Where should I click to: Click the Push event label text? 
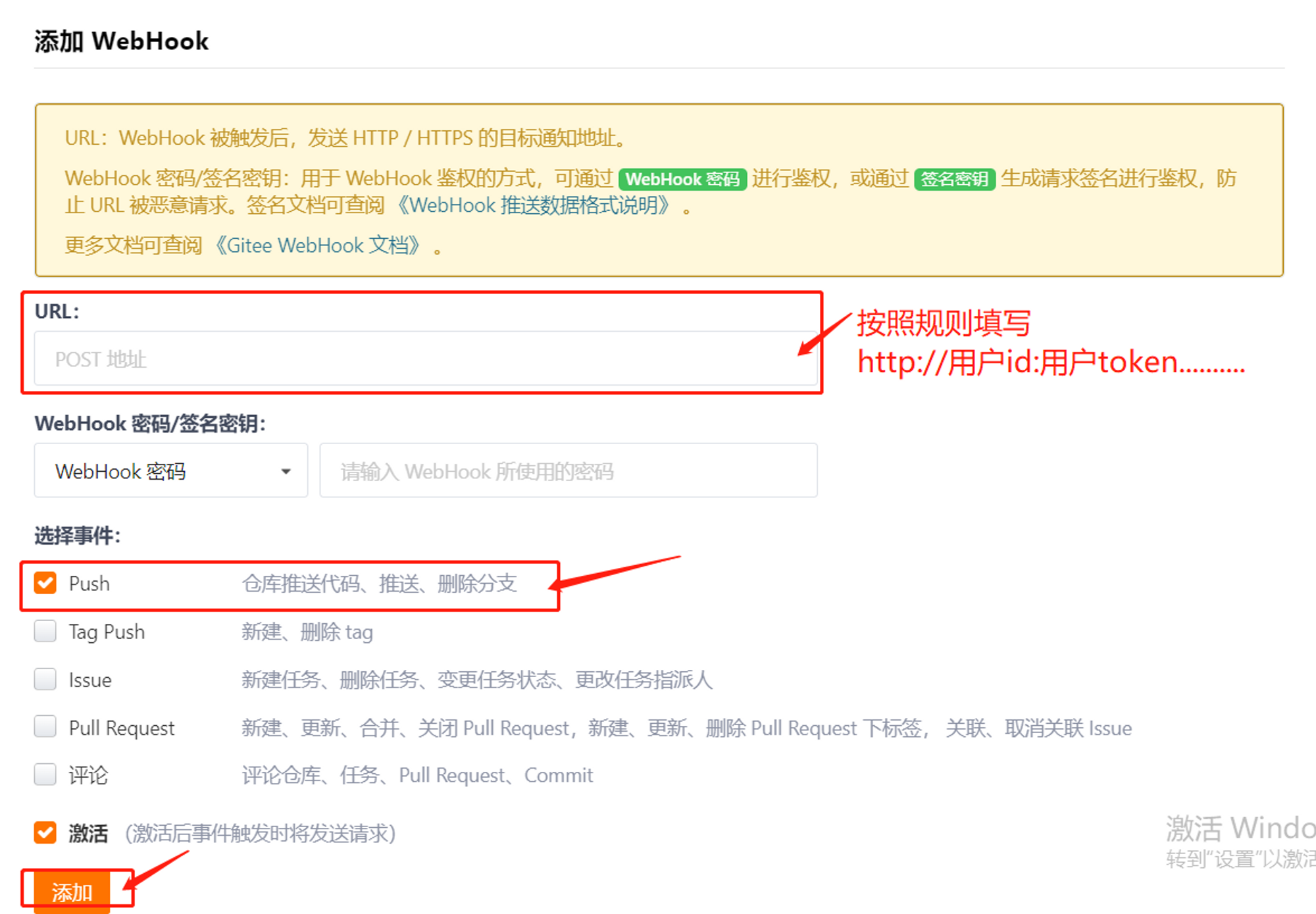point(89,584)
